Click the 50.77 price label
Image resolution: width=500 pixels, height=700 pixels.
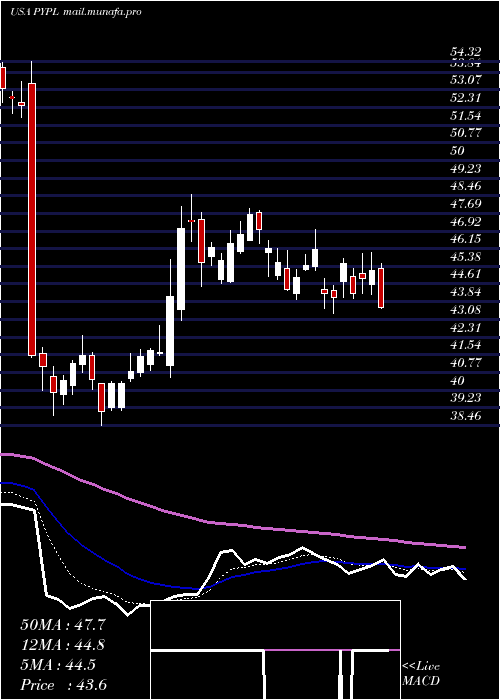466,133
